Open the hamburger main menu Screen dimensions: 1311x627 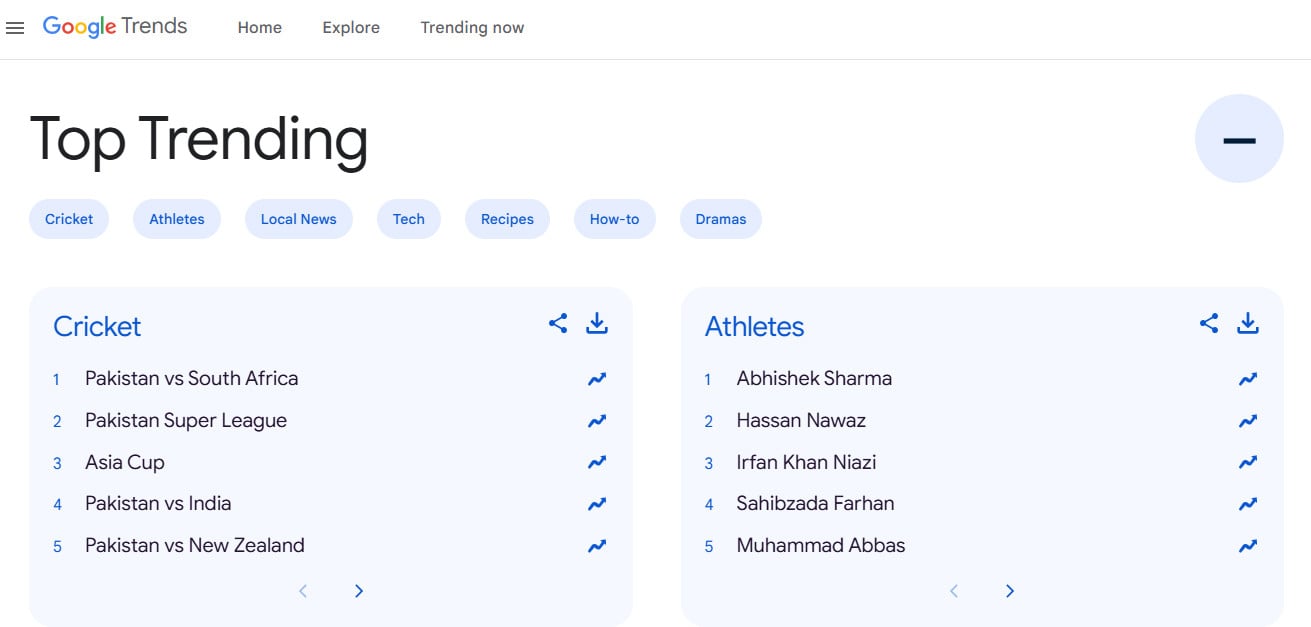(15, 28)
